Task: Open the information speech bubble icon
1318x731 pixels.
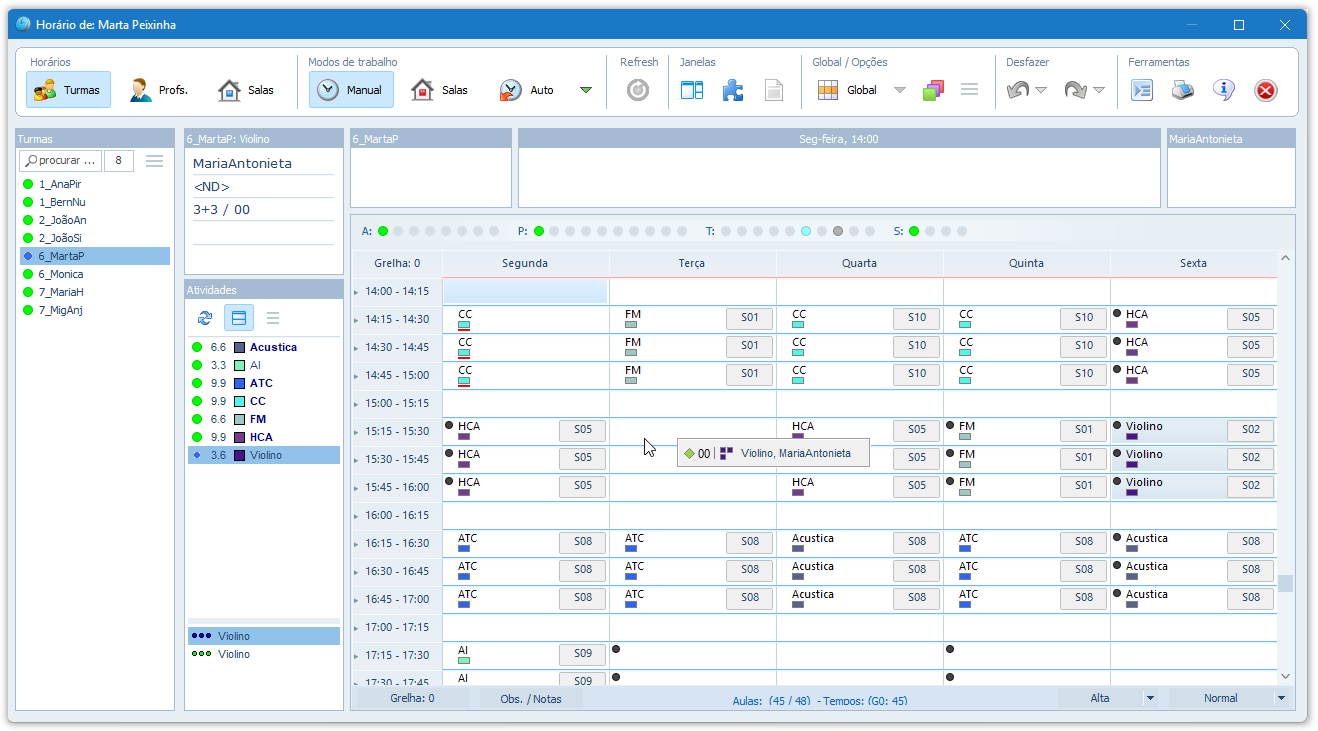Action: 1224,90
